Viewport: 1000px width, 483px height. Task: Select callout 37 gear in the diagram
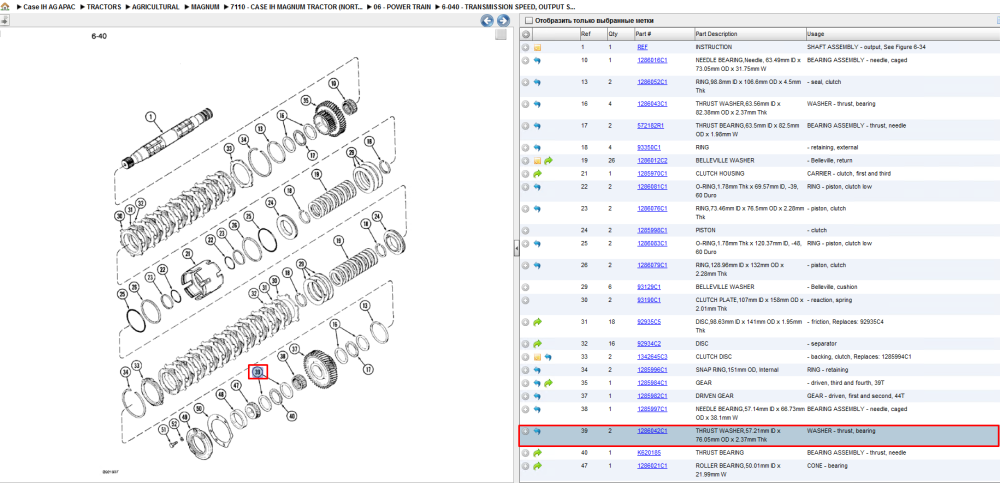[294, 349]
